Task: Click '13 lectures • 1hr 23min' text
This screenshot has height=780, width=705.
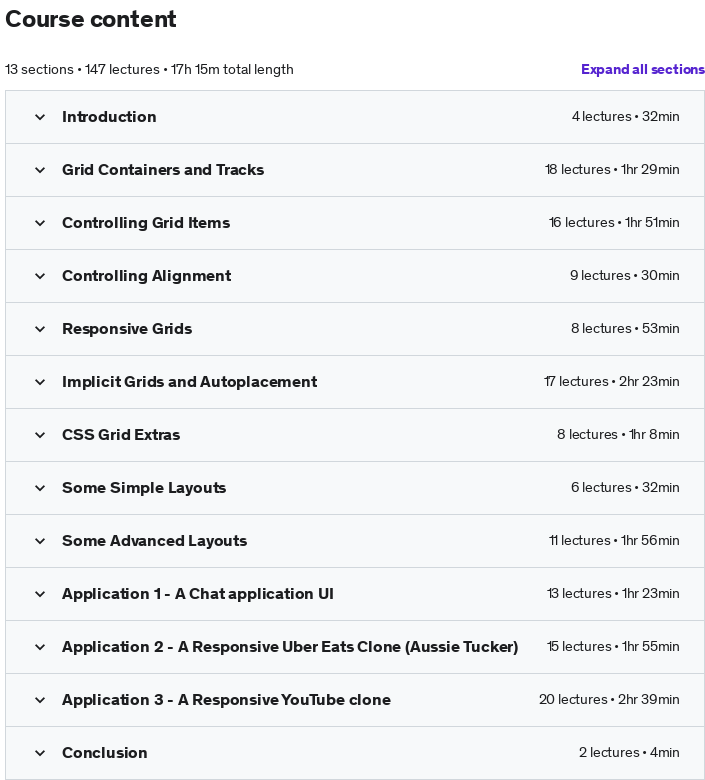Action: pos(613,593)
